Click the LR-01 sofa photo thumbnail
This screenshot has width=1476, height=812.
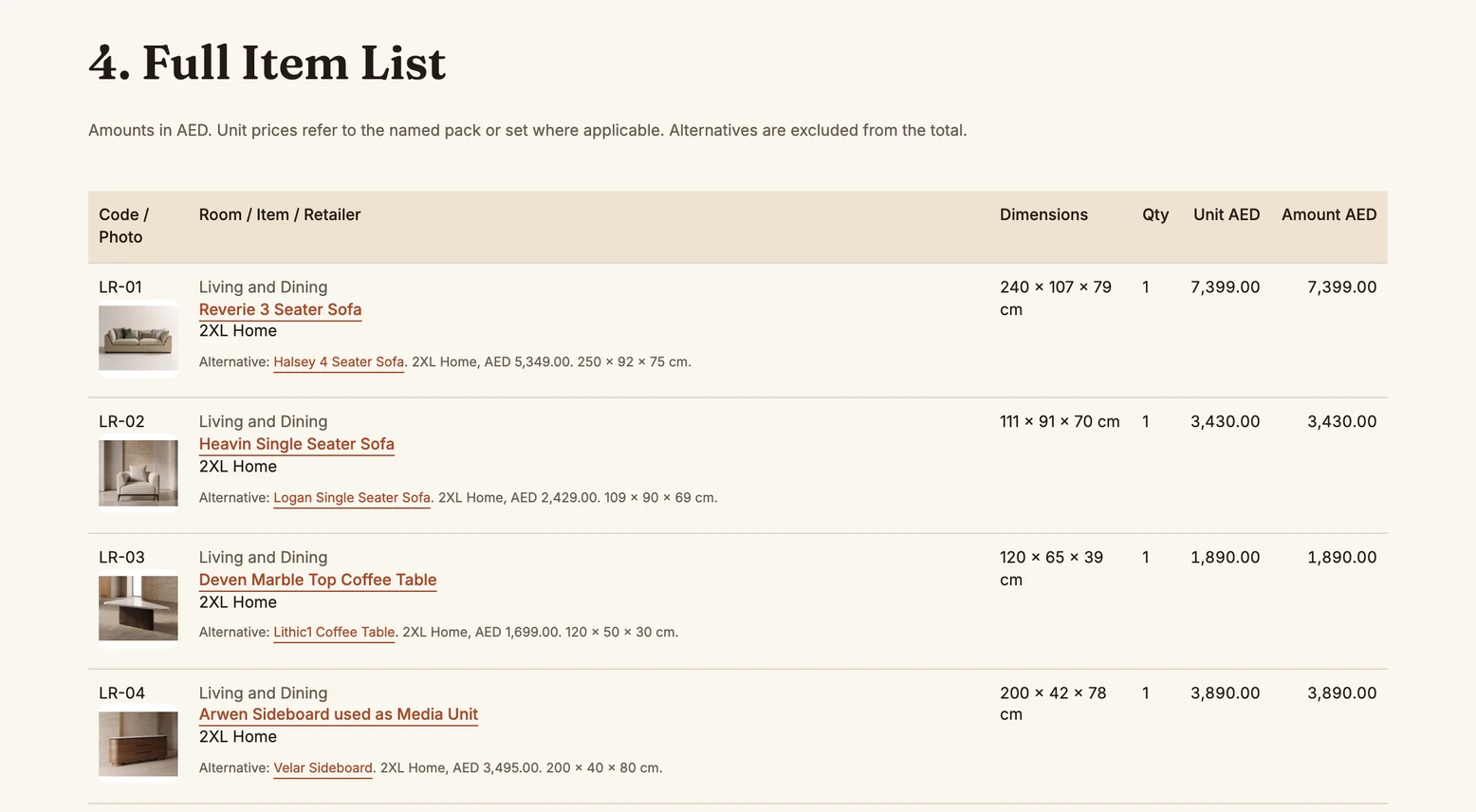pyautogui.click(x=138, y=338)
